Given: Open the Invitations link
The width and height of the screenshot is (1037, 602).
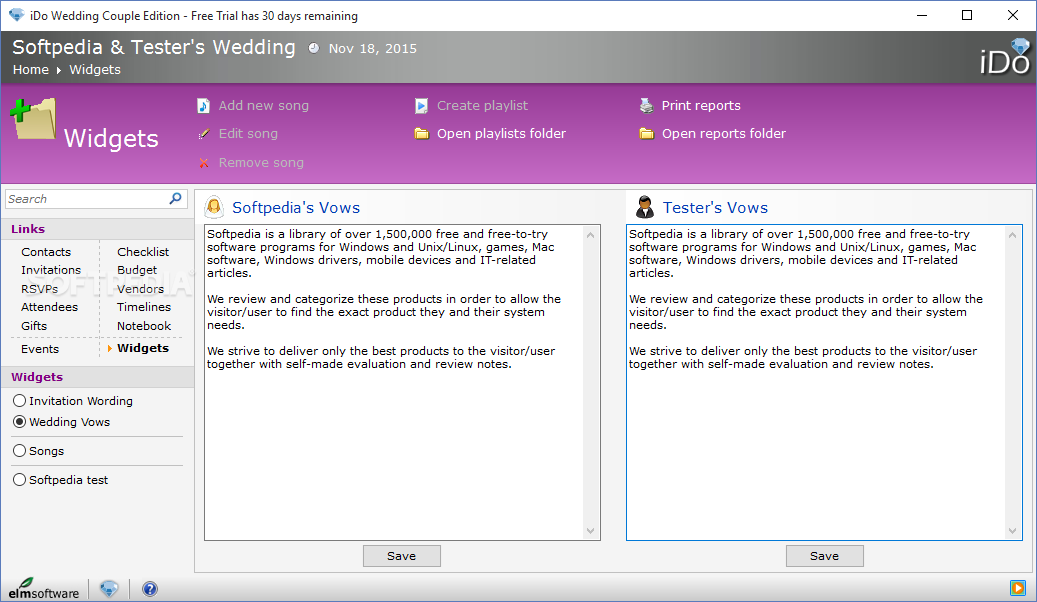Looking at the screenshot, I should point(51,270).
